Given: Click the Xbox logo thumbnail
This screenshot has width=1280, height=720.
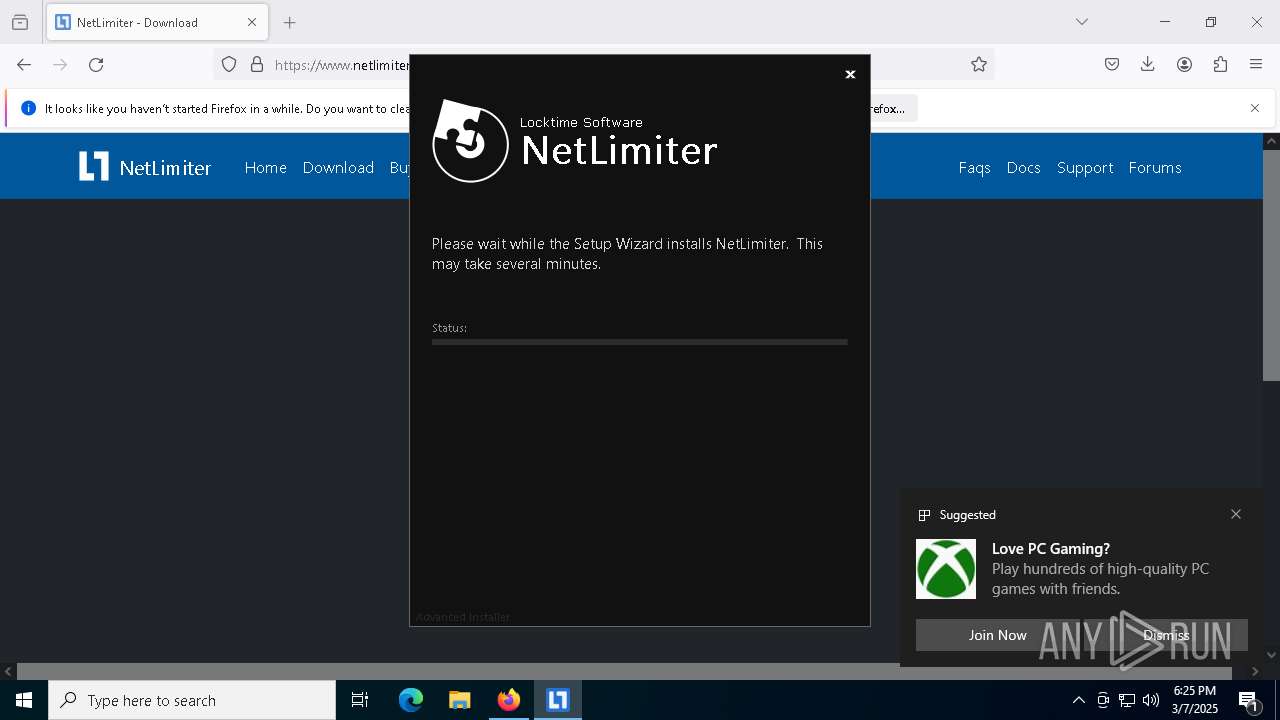Looking at the screenshot, I should pyautogui.click(x=946, y=569).
